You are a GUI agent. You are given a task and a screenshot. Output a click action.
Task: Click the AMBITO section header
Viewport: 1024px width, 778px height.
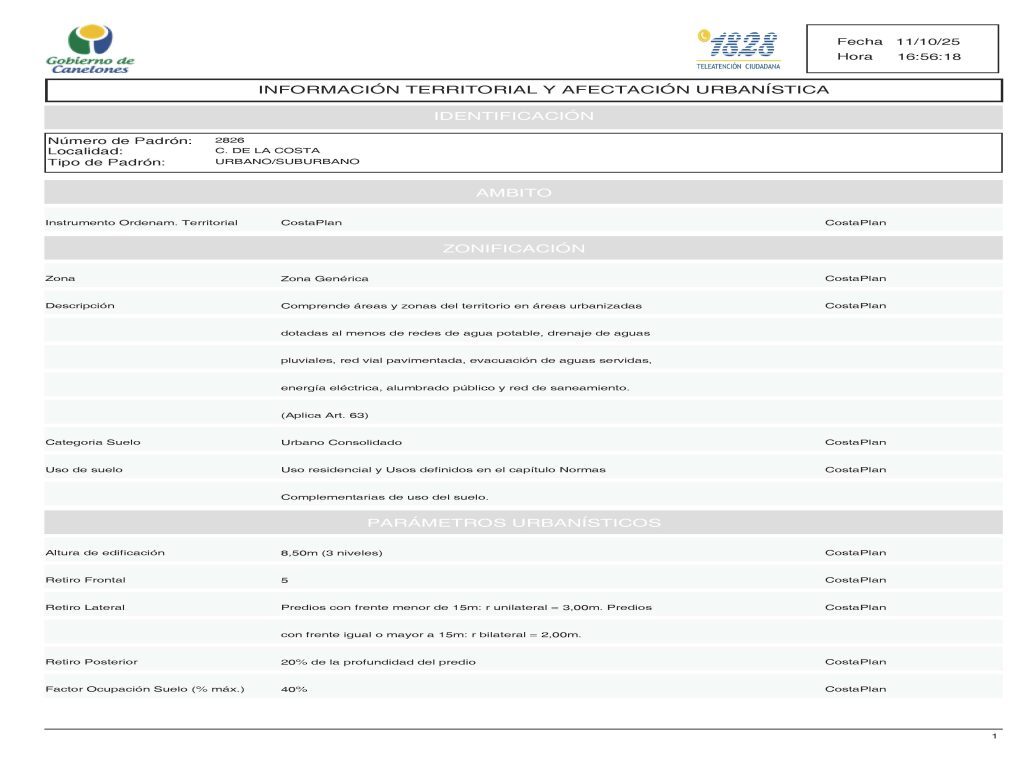coord(514,193)
